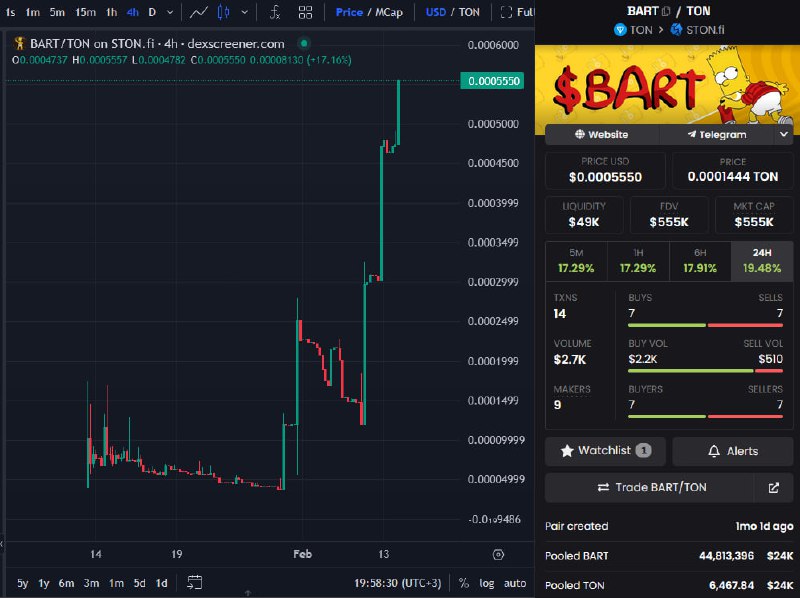The image size is (800, 598).
Task: Click the fullscreen icon in toolbar
Action: (x=506, y=12)
